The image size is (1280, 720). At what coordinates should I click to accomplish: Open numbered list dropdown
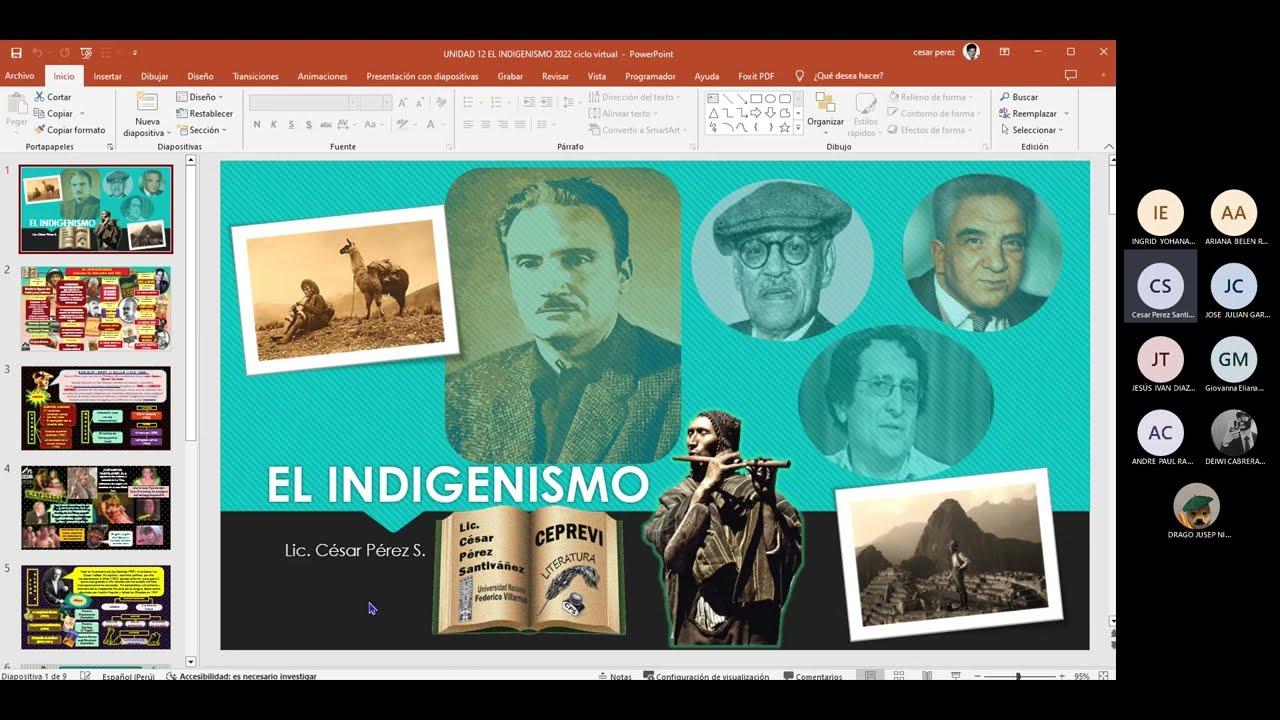click(509, 102)
